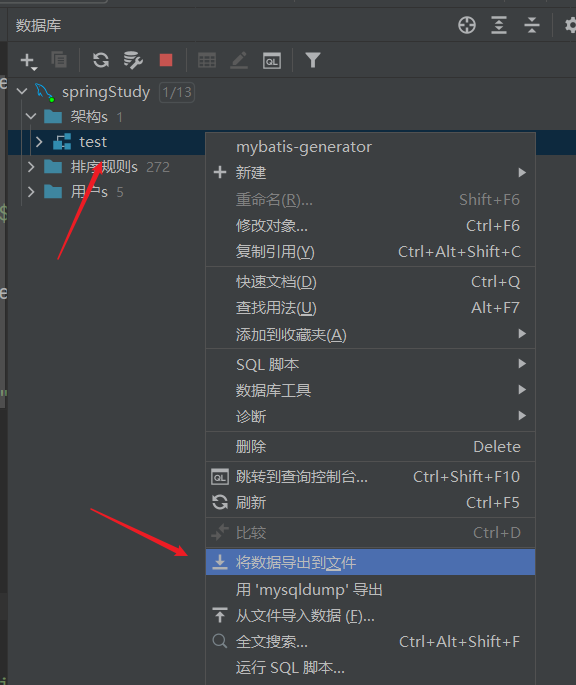Choose 运行 SQL 脚本... menu entry

pyautogui.click(x=370, y=668)
